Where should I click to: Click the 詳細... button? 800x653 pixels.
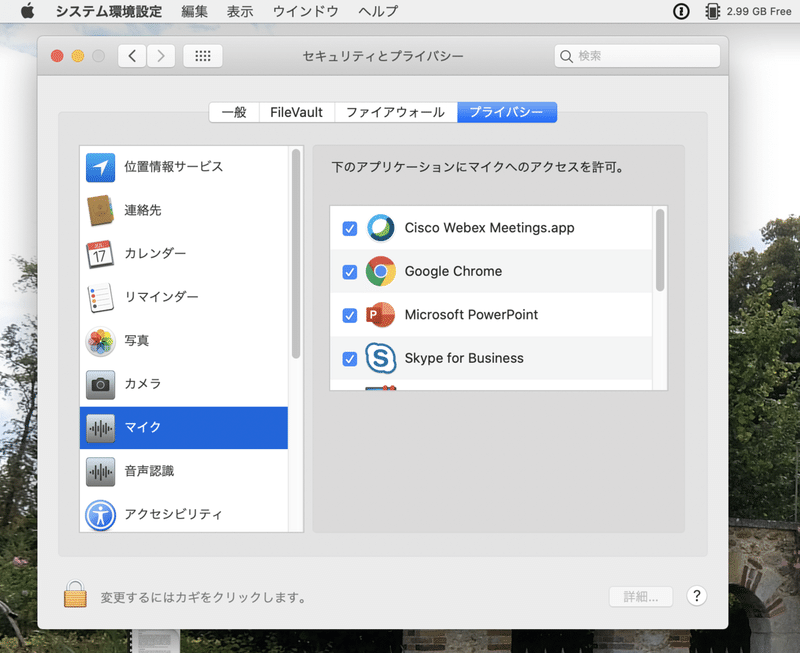pyautogui.click(x=641, y=596)
